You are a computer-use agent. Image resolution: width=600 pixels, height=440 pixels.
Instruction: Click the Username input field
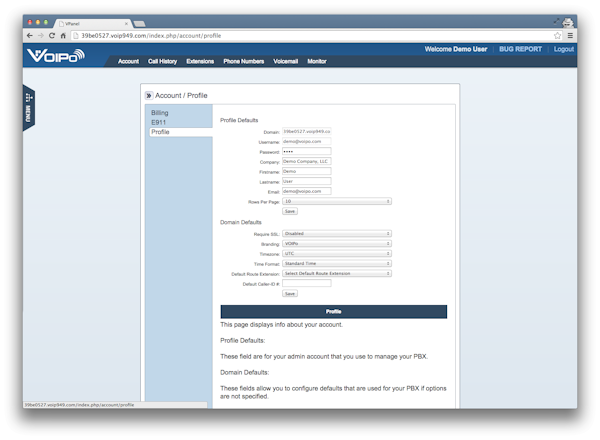tap(307, 142)
